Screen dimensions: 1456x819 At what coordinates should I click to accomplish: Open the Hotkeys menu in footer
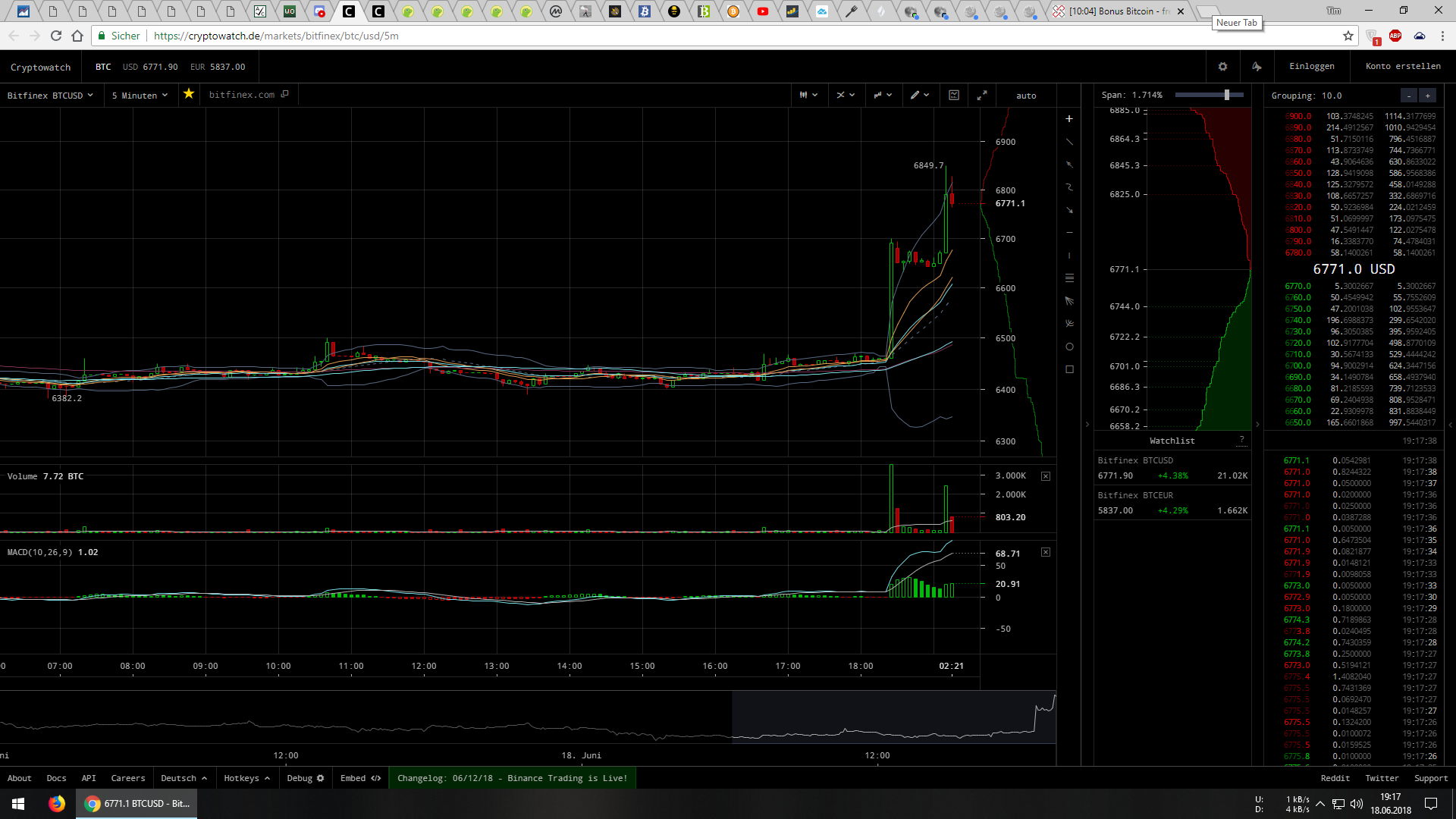[246, 778]
